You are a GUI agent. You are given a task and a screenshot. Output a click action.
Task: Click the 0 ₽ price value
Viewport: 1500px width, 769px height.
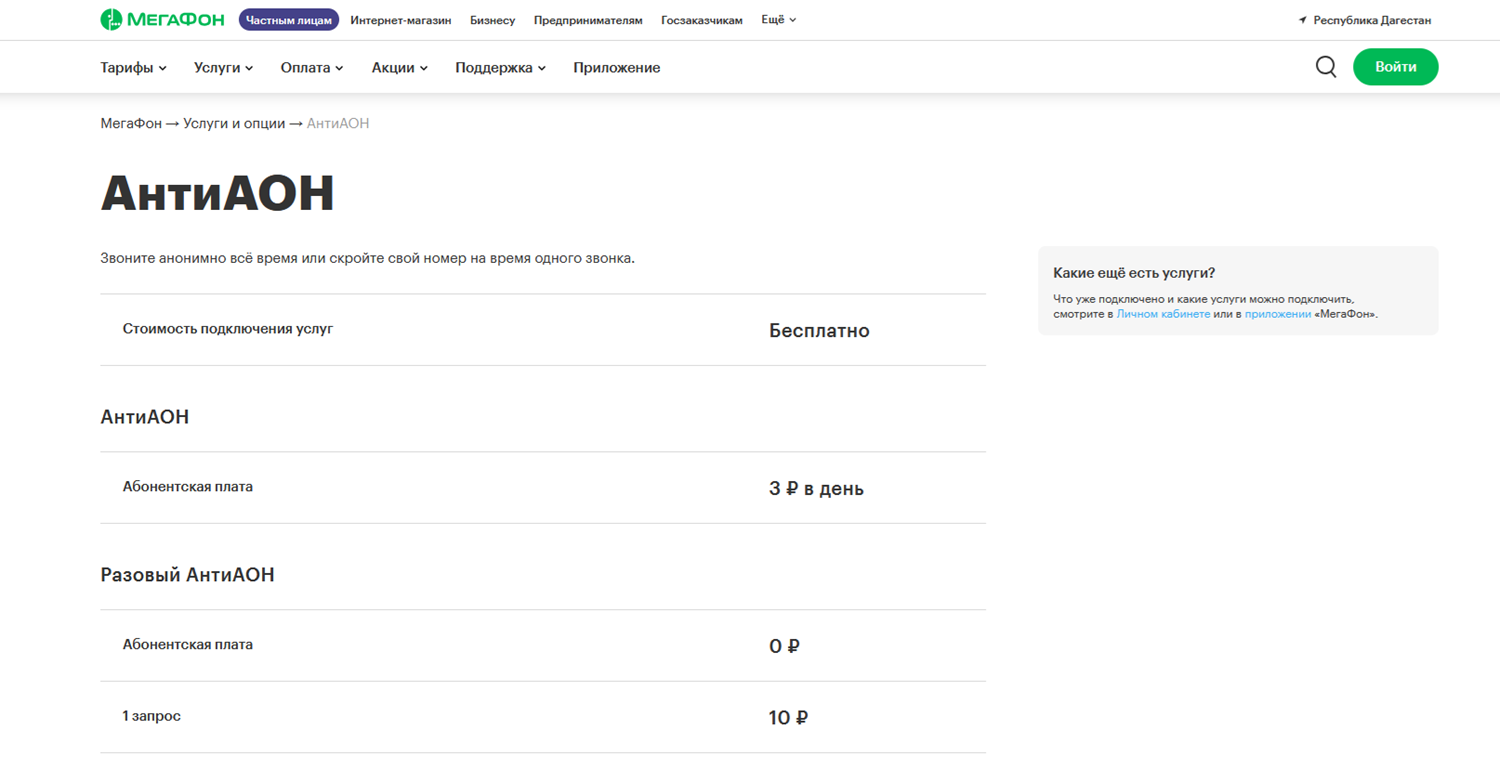tap(784, 647)
